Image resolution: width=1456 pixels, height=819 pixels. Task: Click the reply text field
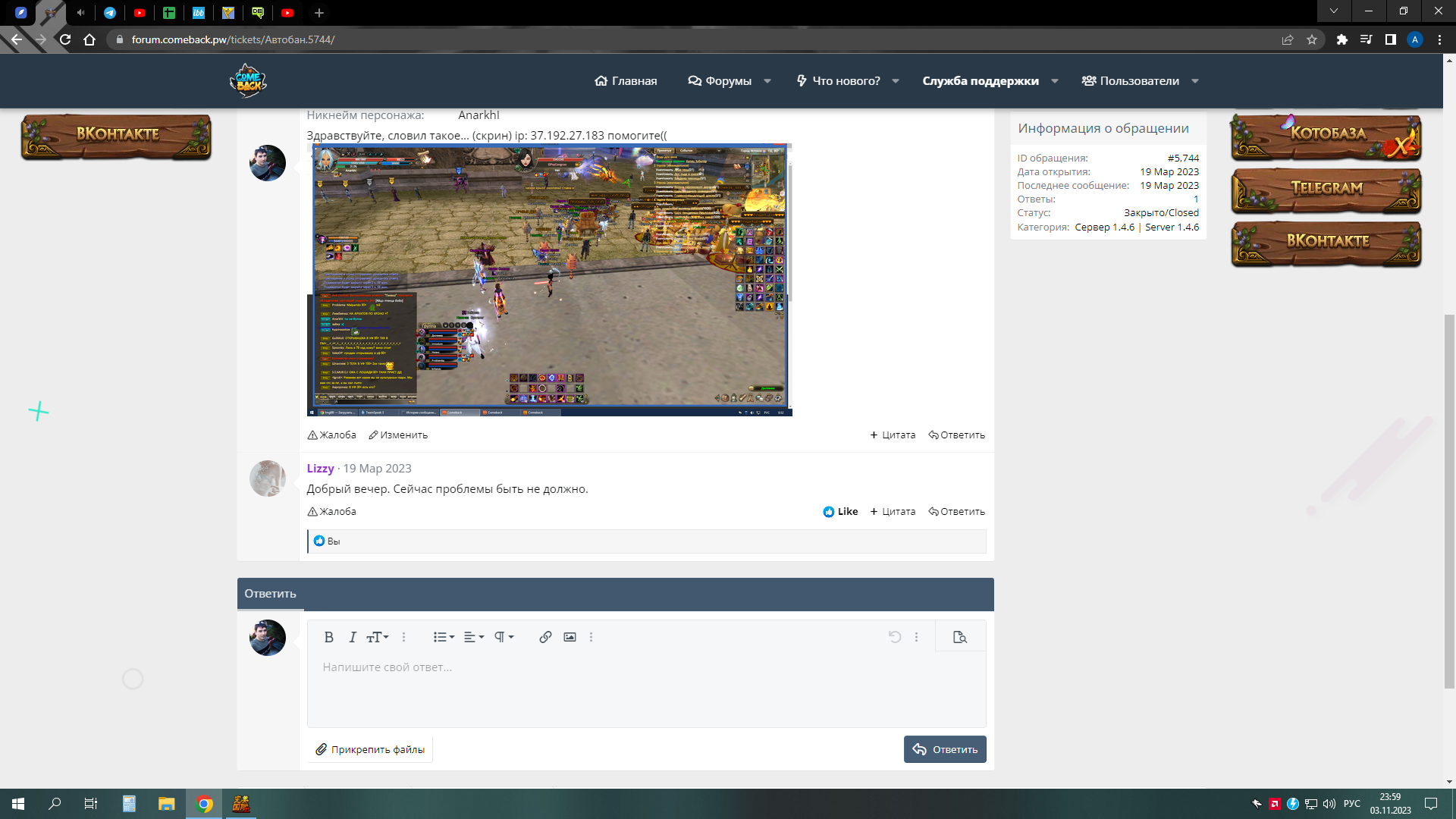[646, 689]
